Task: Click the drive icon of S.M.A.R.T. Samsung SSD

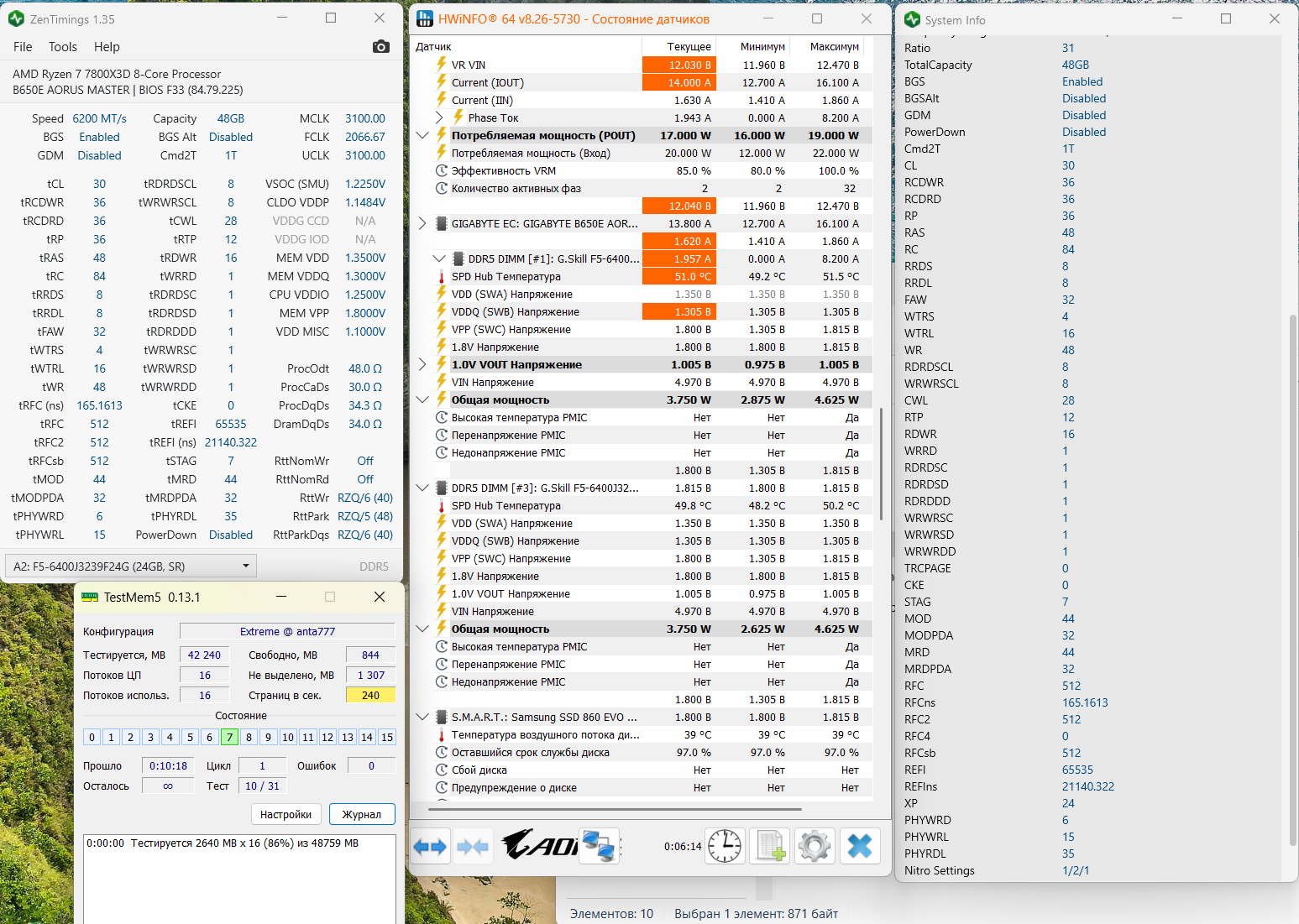Action: 442,717
